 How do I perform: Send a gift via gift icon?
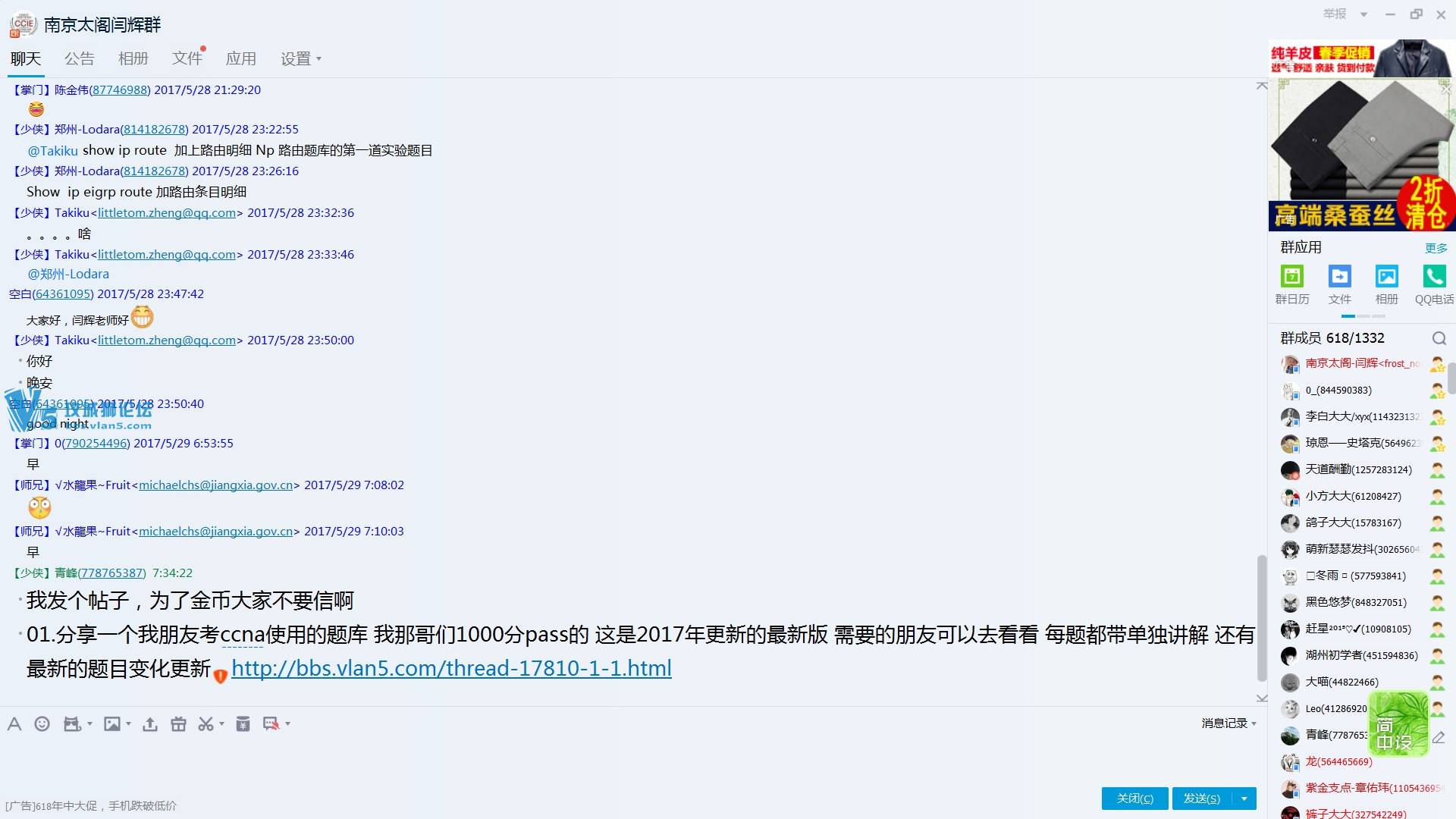pos(178,724)
